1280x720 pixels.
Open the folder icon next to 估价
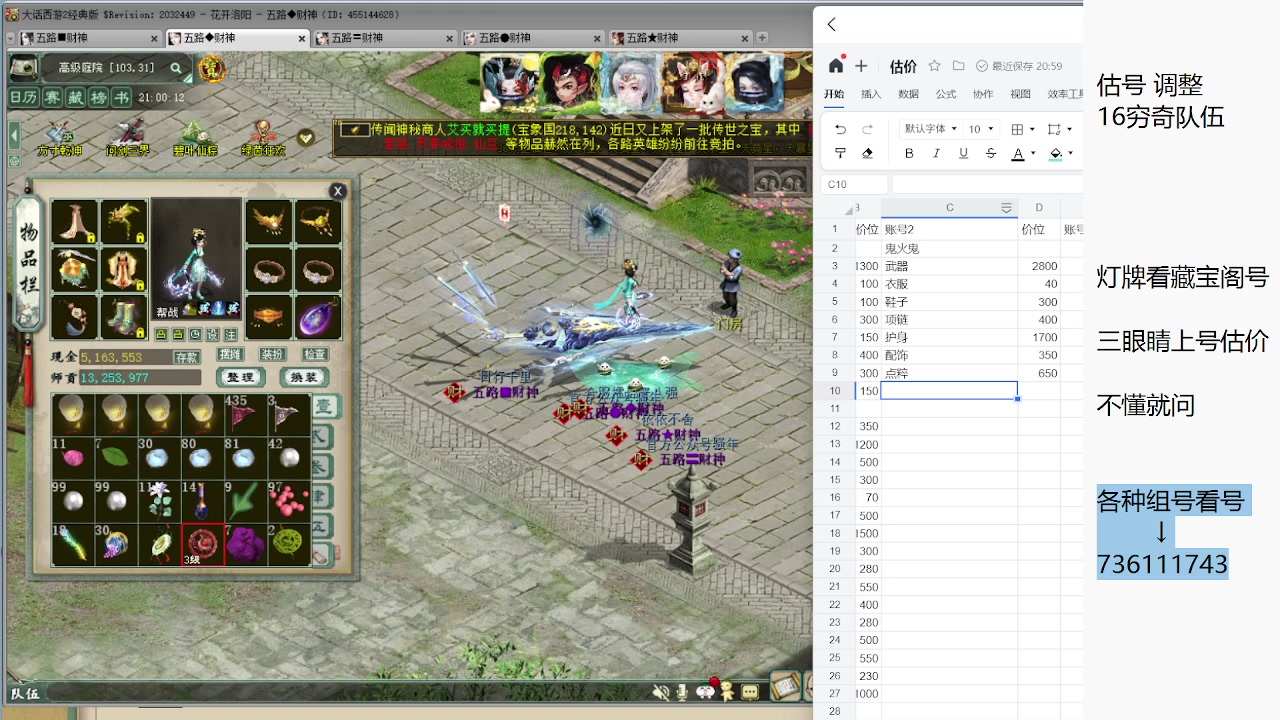(958, 66)
